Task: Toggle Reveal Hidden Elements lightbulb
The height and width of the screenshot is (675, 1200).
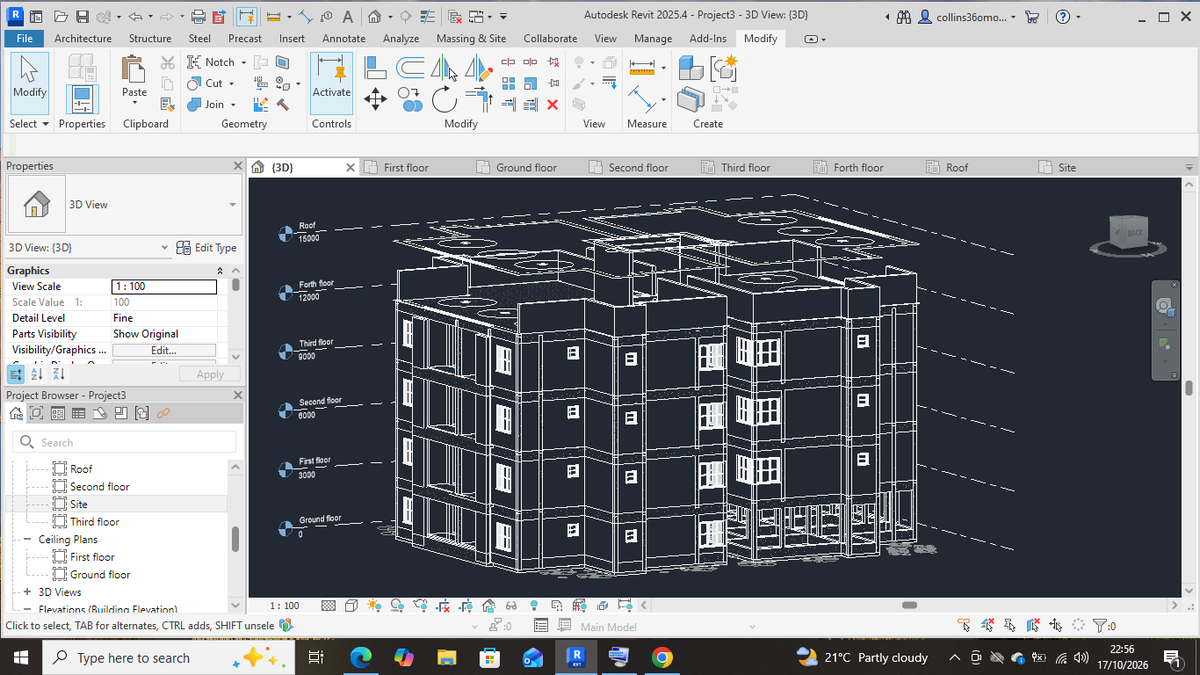Action: click(x=534, y=605)
